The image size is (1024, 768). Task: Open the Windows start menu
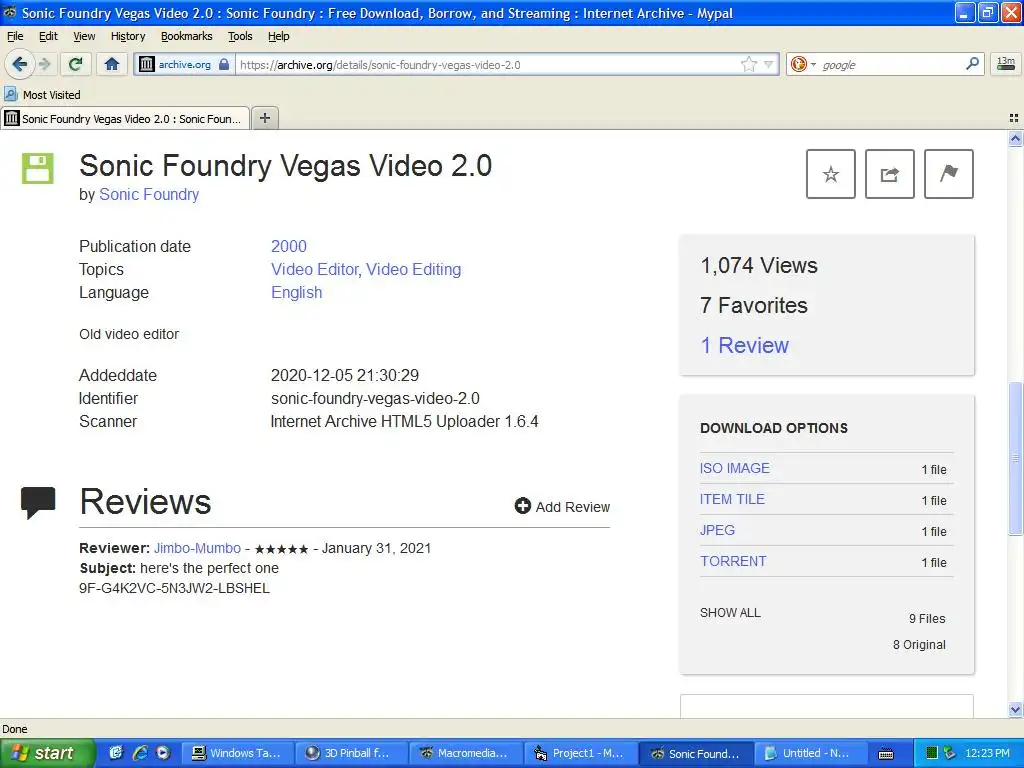47,753
